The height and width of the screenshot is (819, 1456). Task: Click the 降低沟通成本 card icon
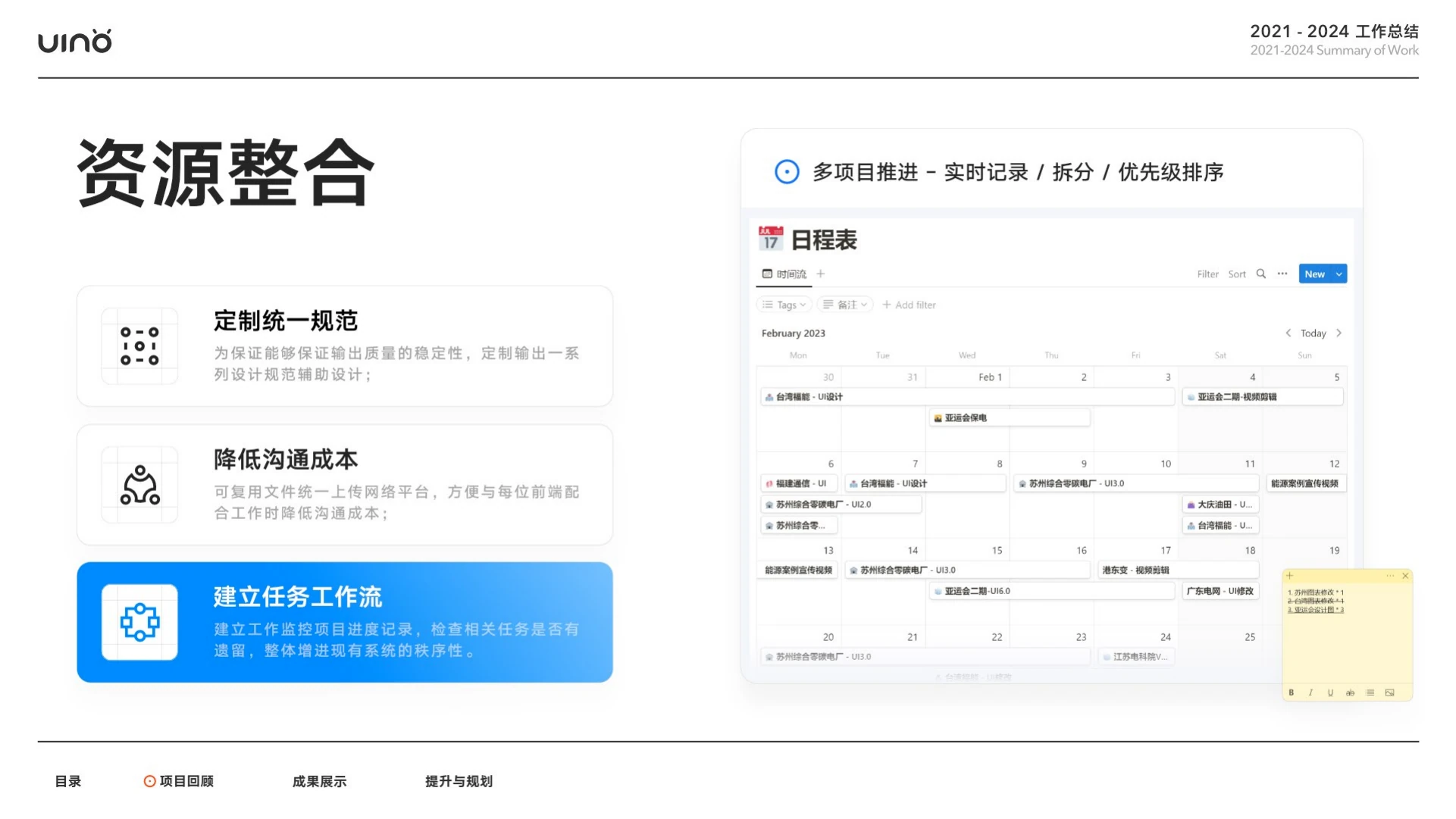(139, 485)
